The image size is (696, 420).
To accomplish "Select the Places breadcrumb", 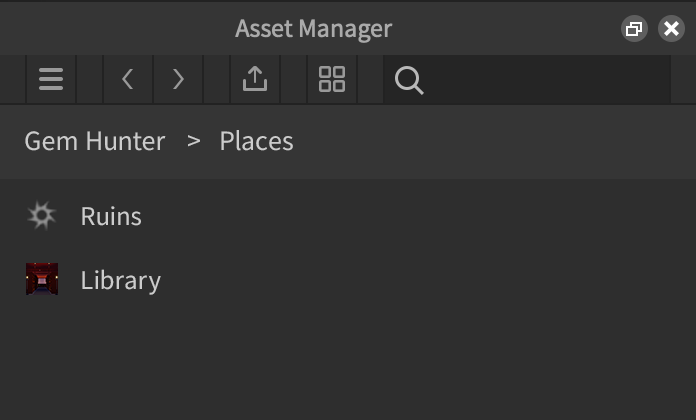I will [x=256, y=141].
